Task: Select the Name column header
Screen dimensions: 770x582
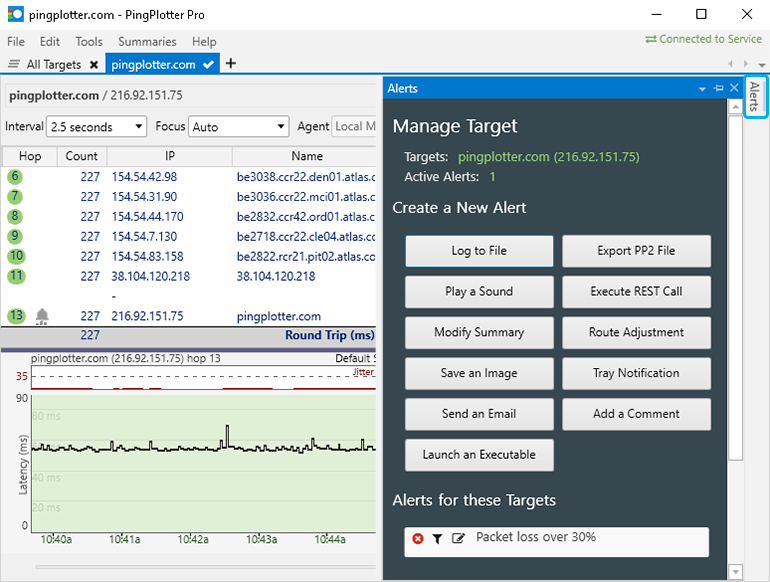Action: [307, 156]
